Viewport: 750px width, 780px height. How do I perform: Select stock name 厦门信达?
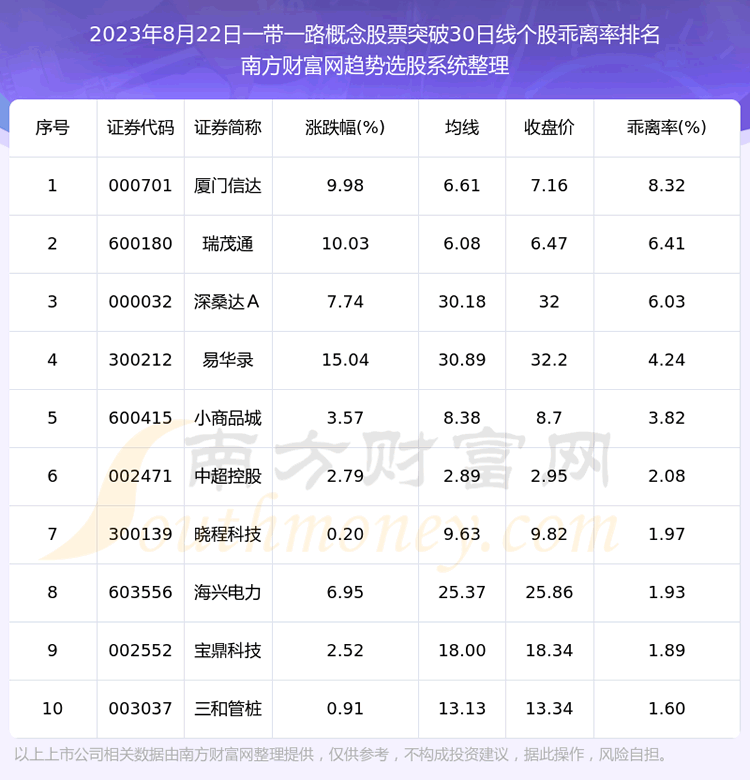228,186
